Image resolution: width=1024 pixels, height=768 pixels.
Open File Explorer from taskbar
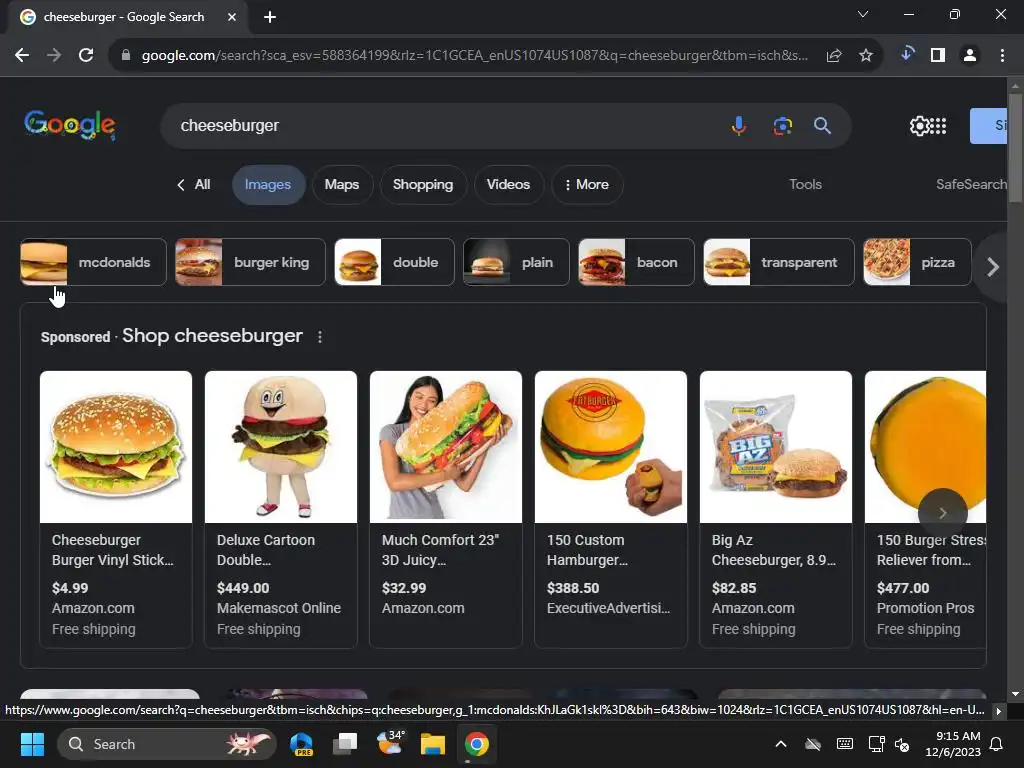(432, 744)
